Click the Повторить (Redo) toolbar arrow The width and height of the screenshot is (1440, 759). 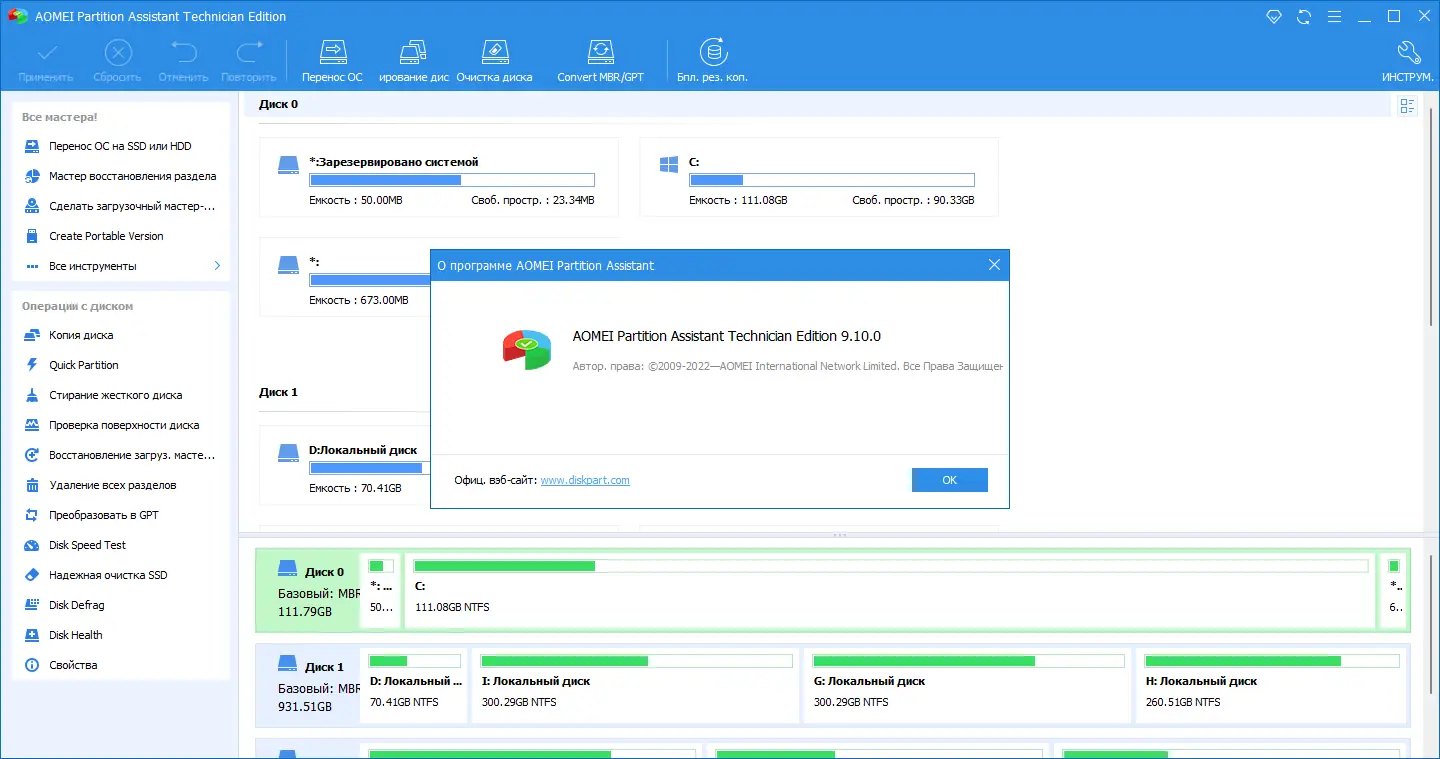249,52
